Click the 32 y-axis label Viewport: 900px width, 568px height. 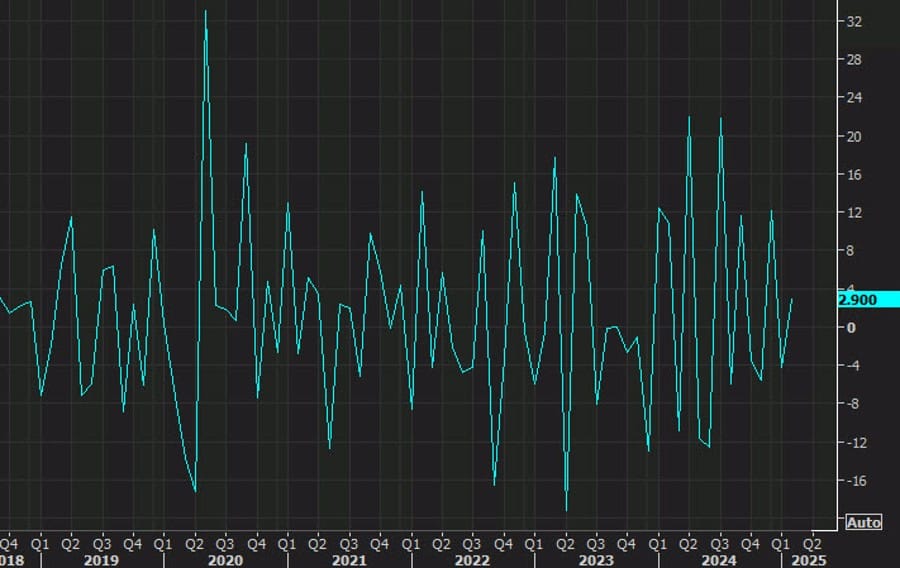pyautogui.click(x=854, y=22)
